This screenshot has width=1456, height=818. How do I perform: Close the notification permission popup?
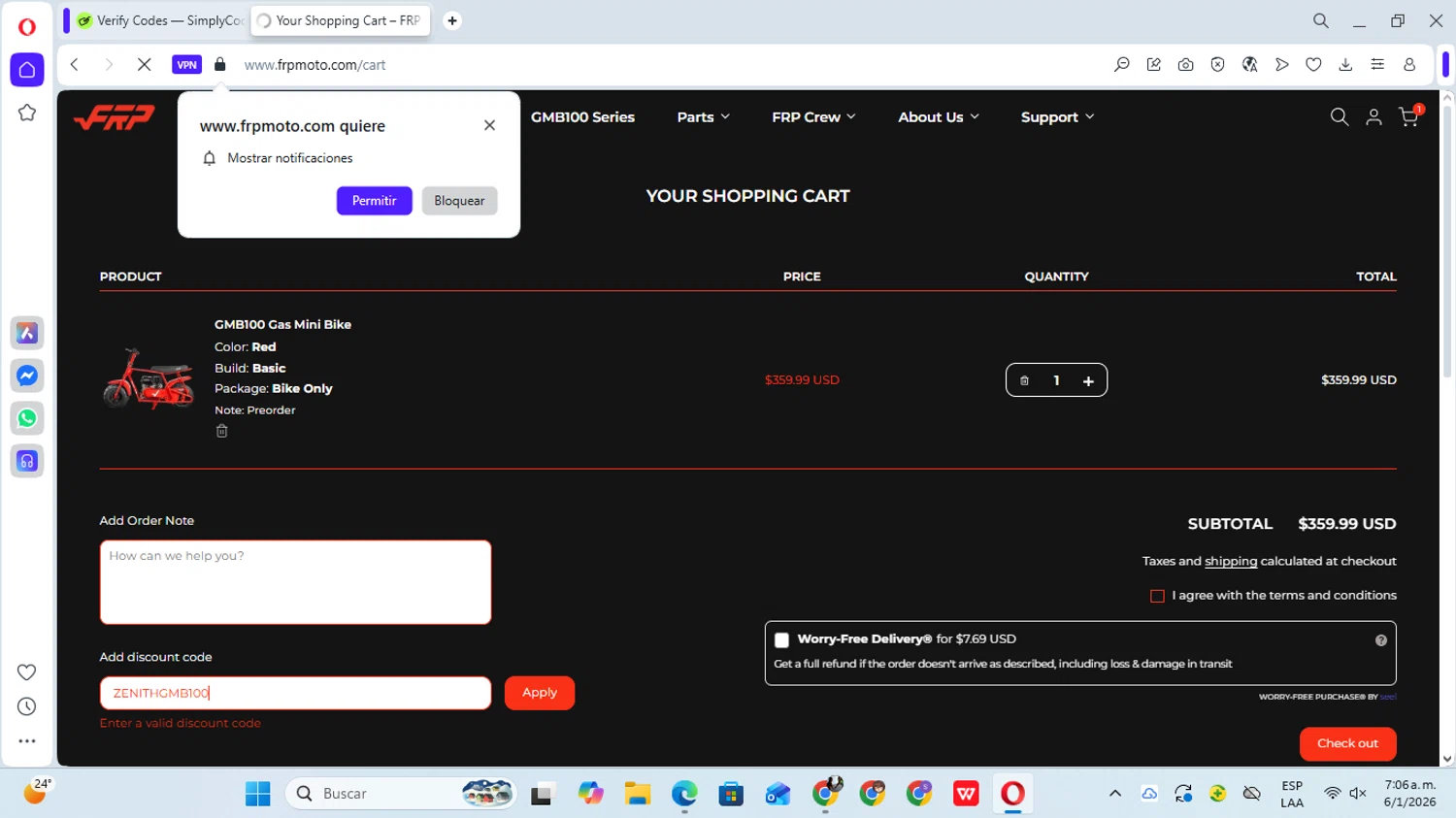pyautogui.click(x=489, y=125)
